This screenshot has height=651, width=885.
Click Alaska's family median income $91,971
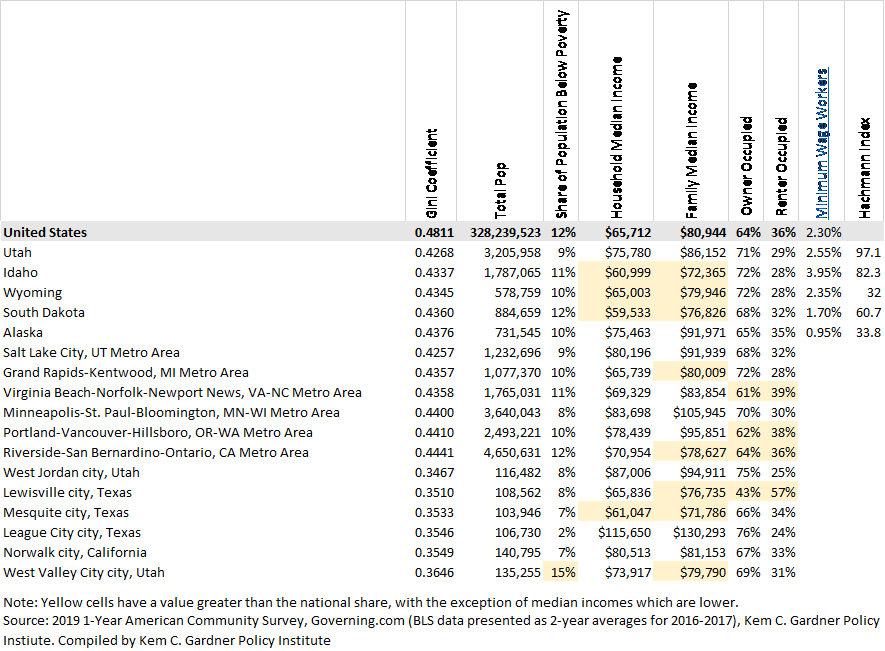703,333
